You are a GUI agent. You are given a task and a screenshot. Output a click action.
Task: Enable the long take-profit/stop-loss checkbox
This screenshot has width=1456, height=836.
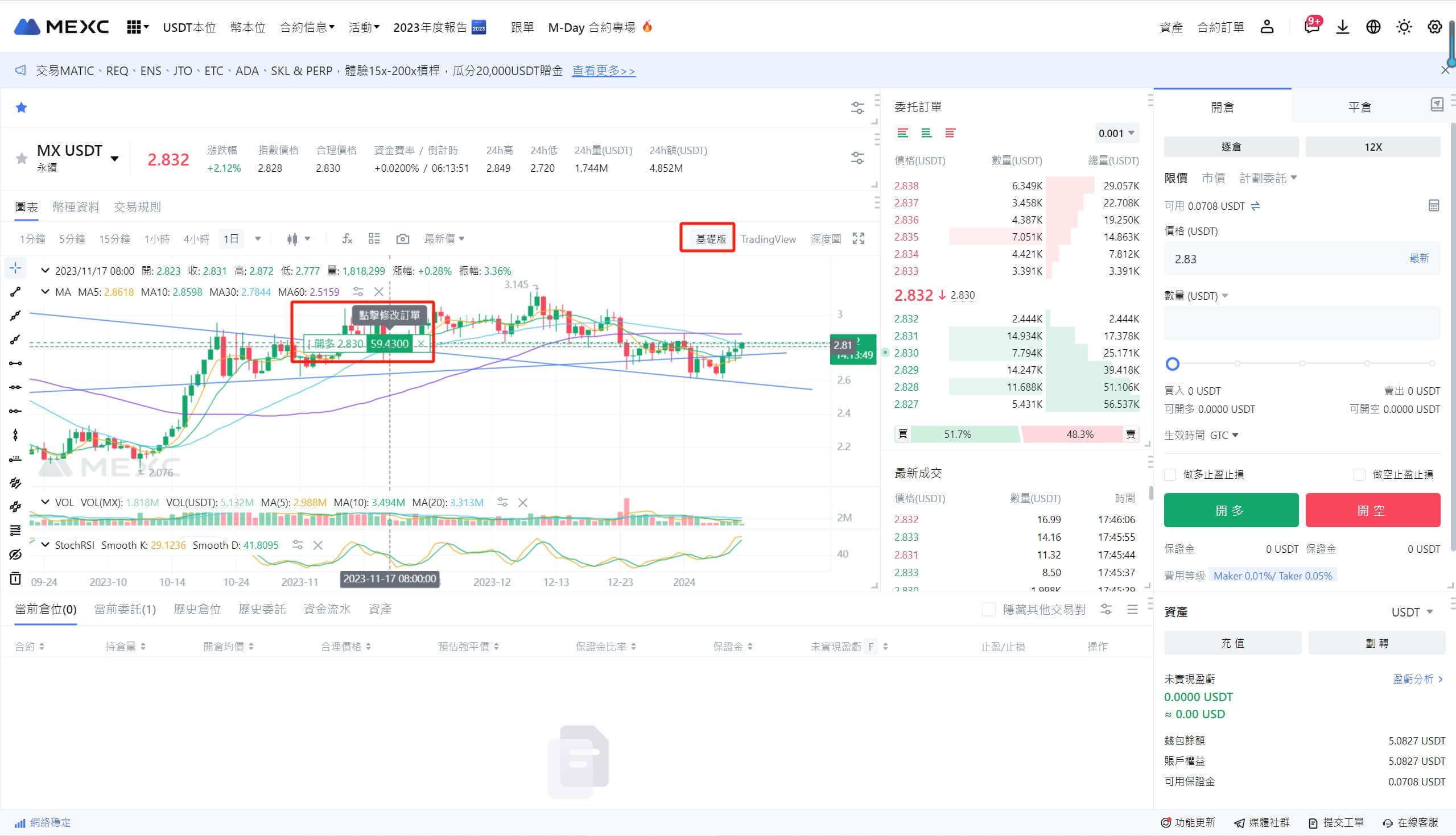[x=1170, y=474]
